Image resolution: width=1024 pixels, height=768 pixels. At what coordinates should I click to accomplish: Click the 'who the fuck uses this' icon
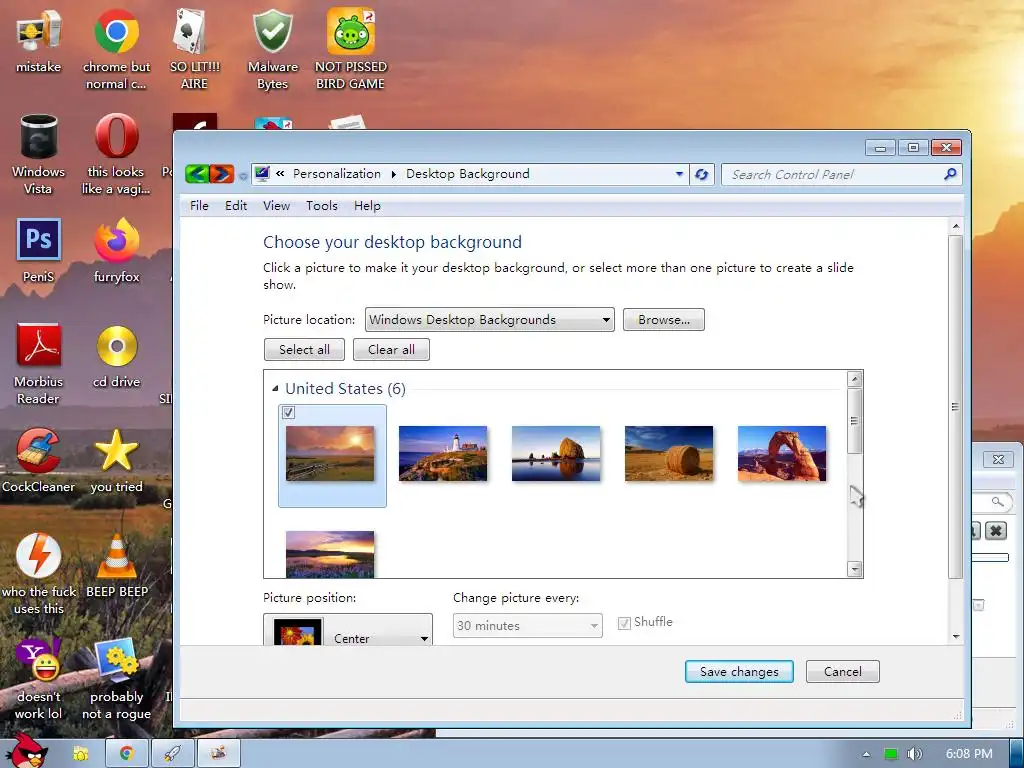click(x=39, y=575)
